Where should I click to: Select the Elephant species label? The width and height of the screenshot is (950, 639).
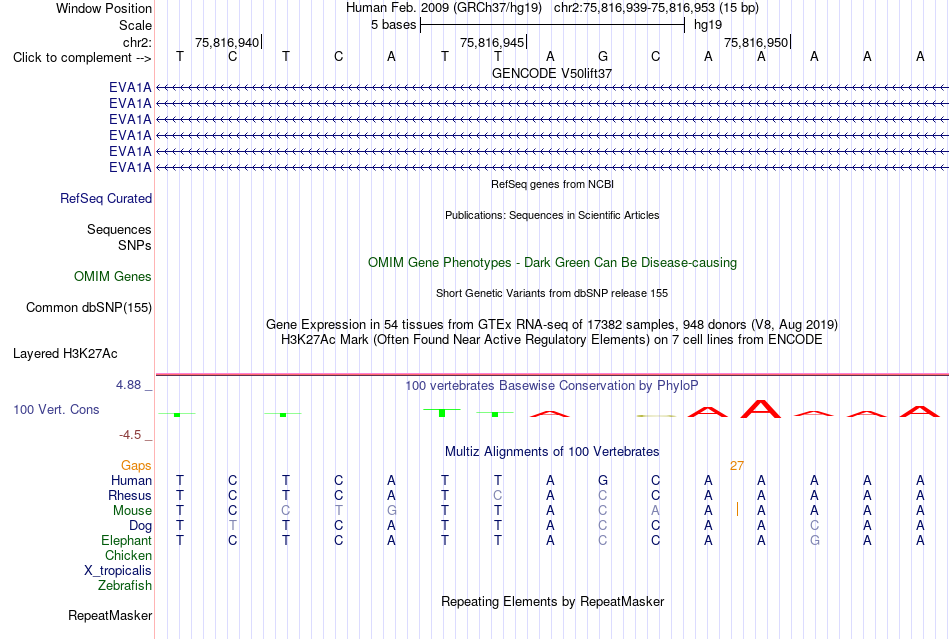pyautogui.click(x=126, y=540)
